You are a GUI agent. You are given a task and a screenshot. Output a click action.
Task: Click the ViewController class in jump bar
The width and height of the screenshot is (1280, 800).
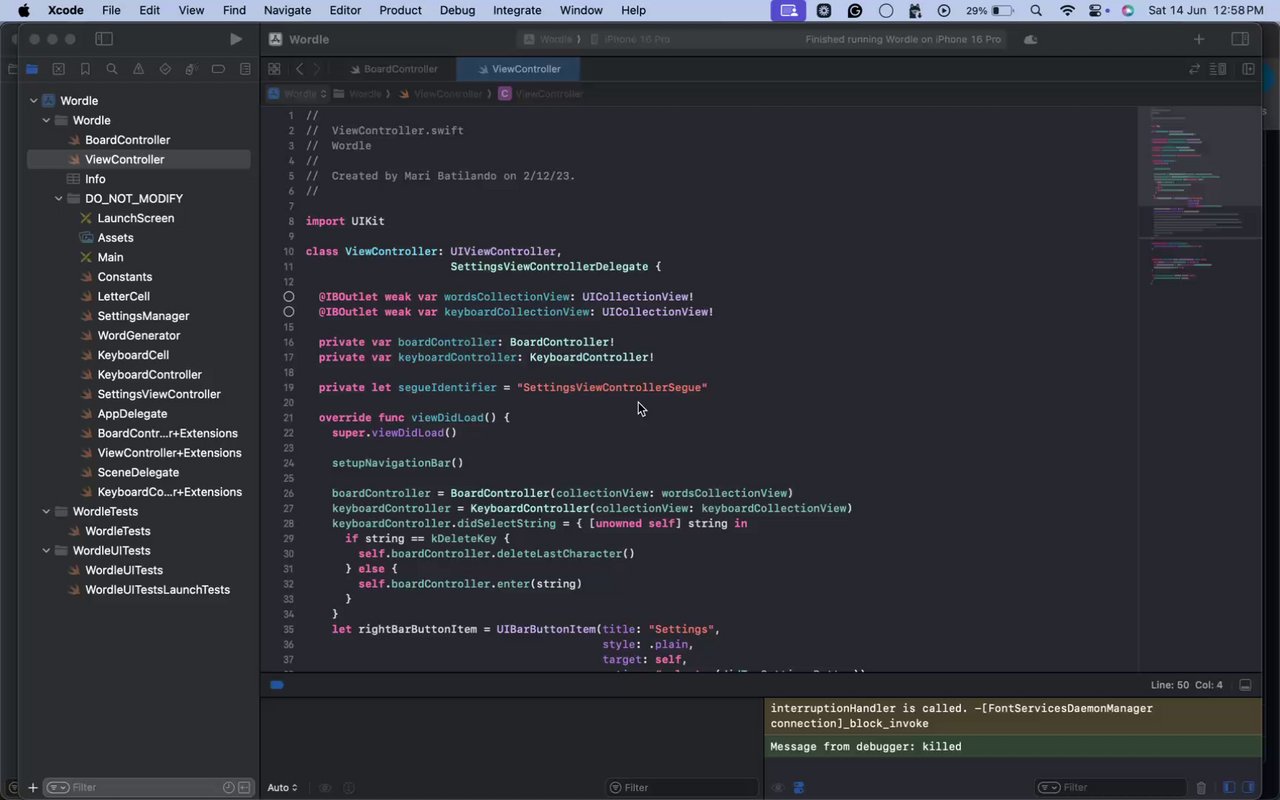[541, 94]
